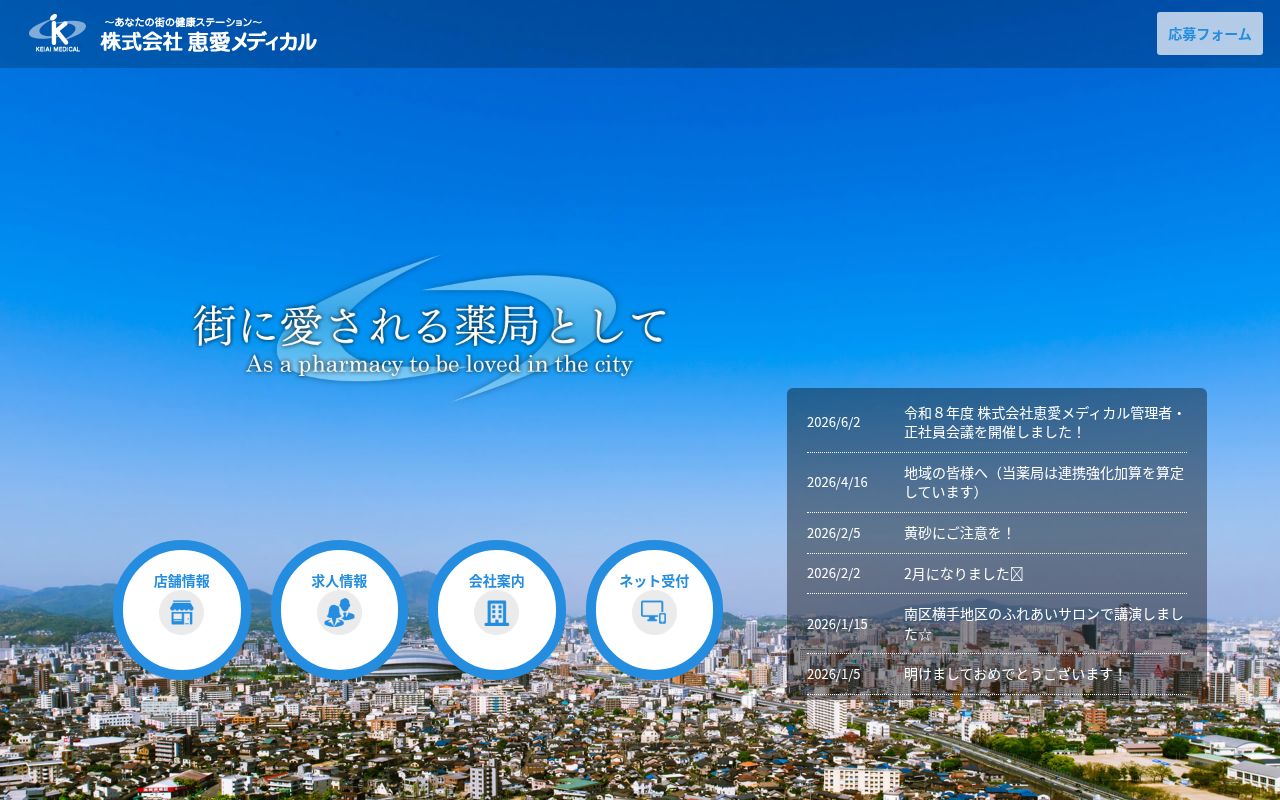Viewport: 1280px width, 800px height.
Task: Click the 街に愛される薬局として hero headline
Action: (431, 326)
